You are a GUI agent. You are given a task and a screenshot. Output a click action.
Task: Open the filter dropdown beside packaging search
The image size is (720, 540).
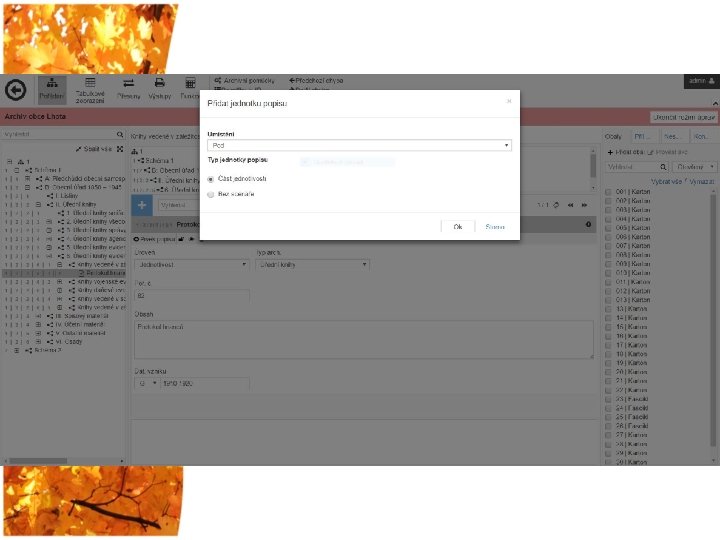(x=694, y=167)
